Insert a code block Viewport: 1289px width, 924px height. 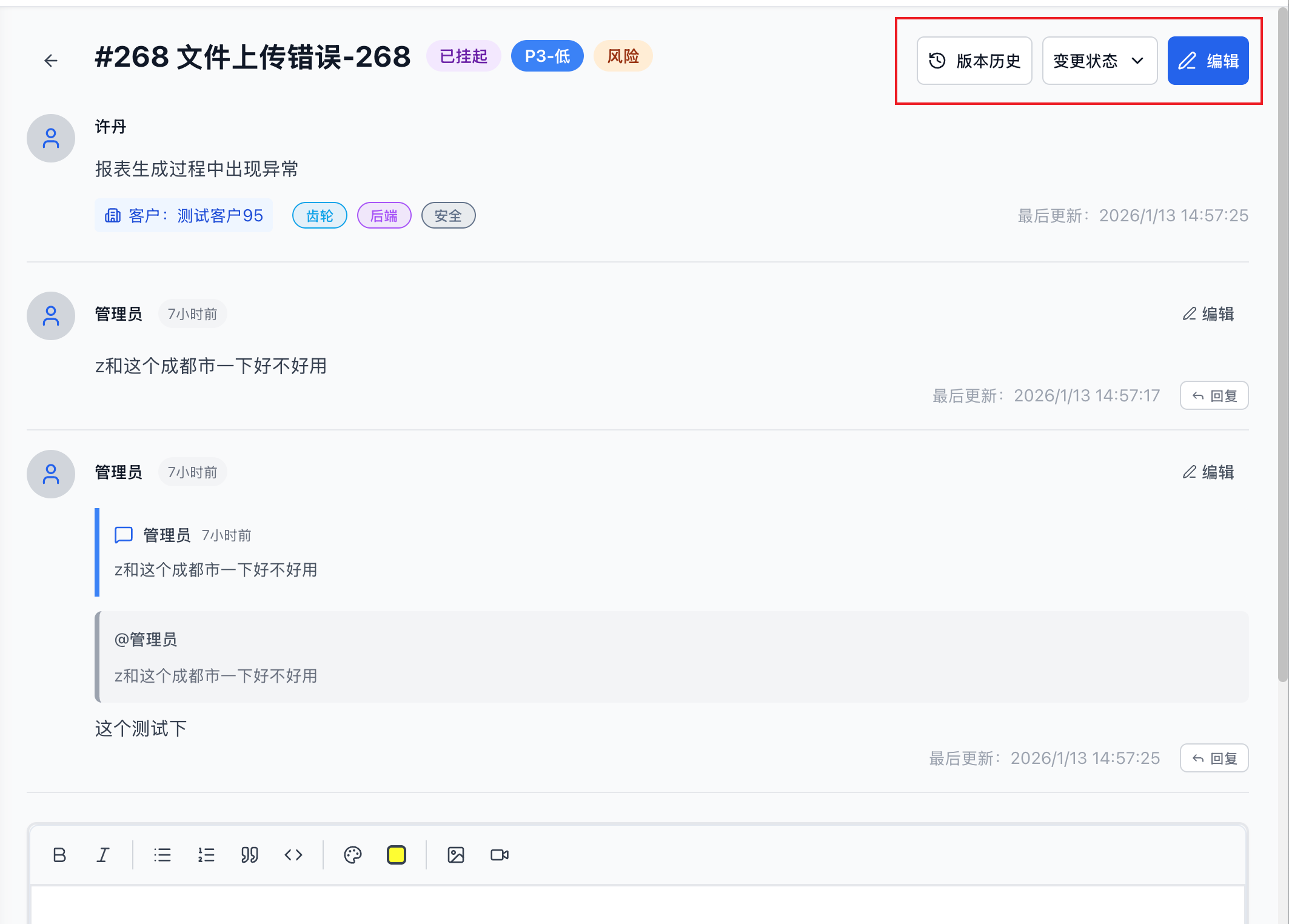click(293, 855)
